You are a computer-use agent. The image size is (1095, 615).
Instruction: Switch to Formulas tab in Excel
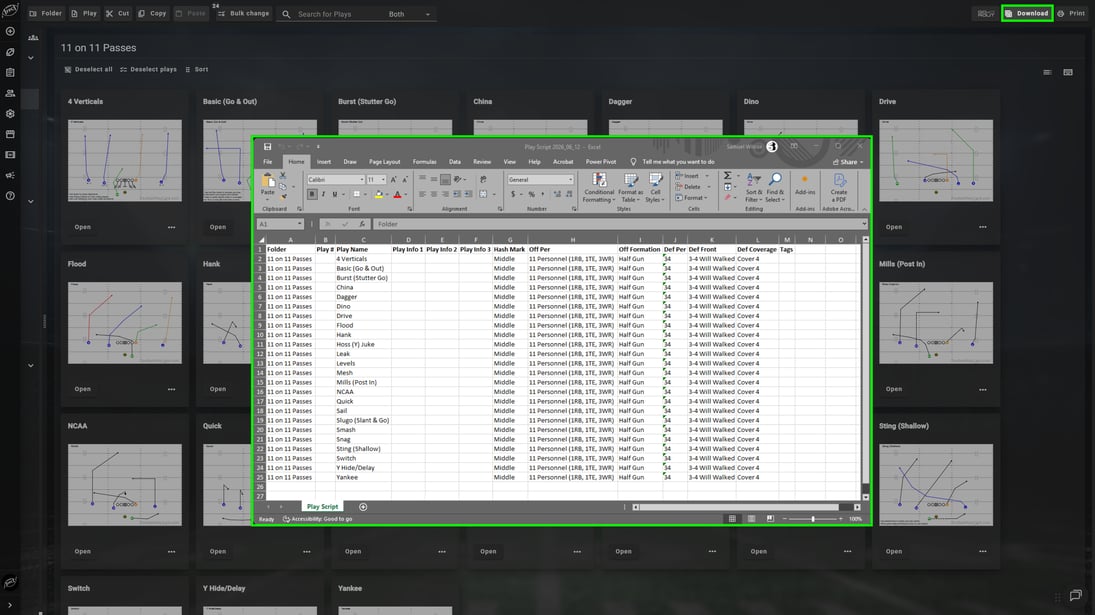coord(424,162)
